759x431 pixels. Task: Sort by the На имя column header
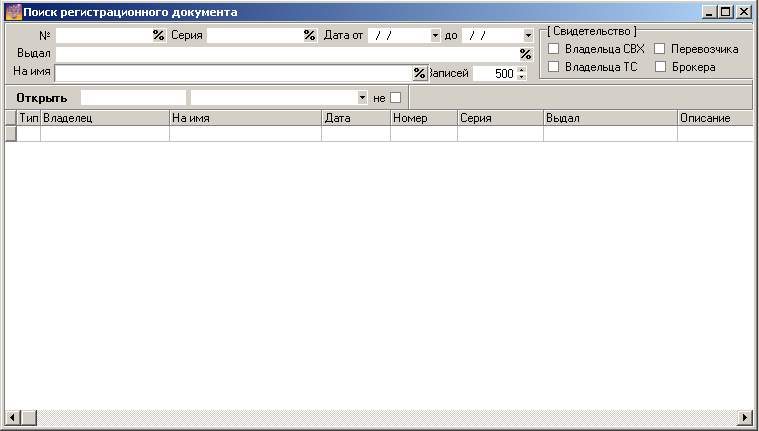(x=245, y=118)
